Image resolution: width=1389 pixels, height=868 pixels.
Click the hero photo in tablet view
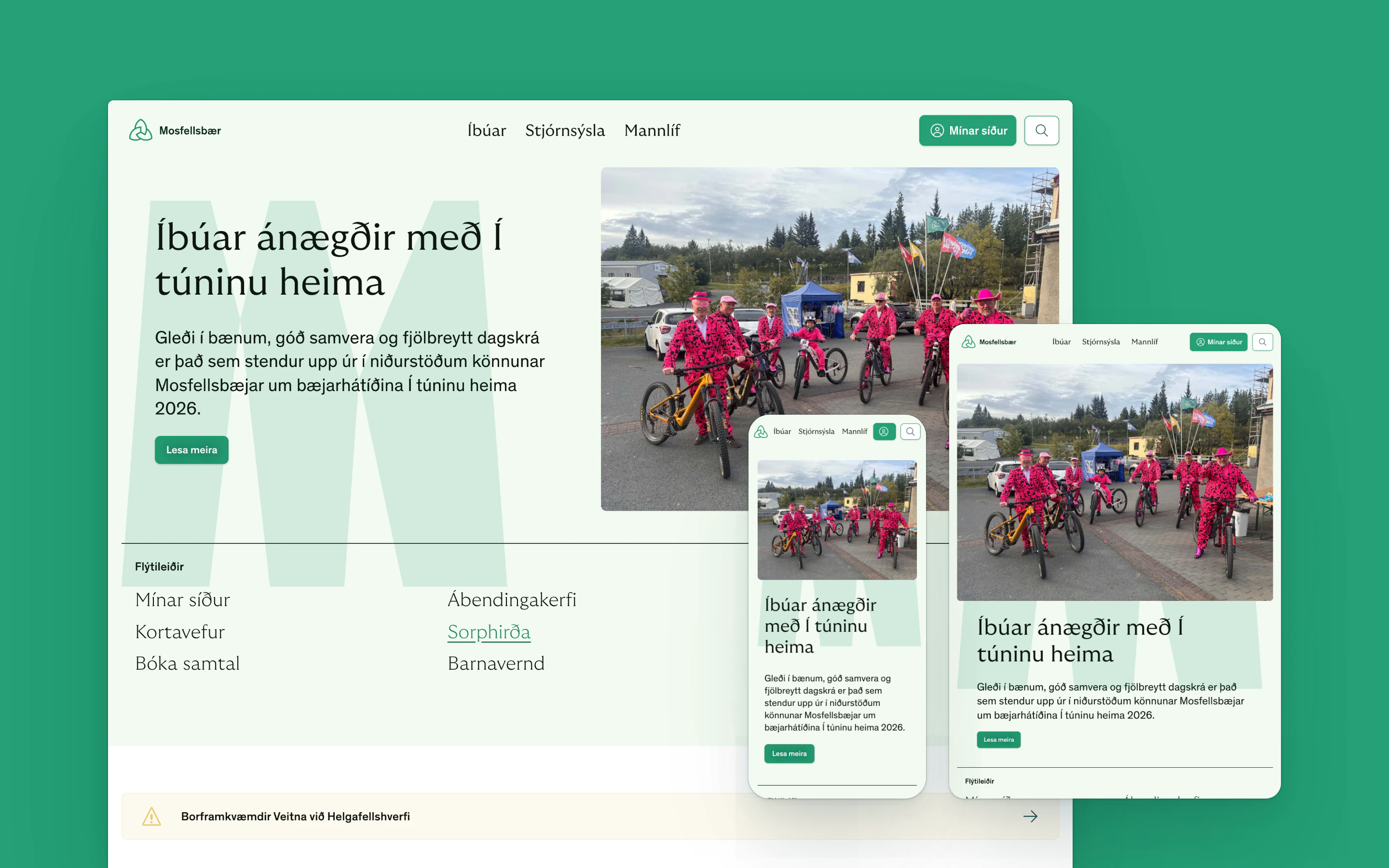(x=1115, y=482)
